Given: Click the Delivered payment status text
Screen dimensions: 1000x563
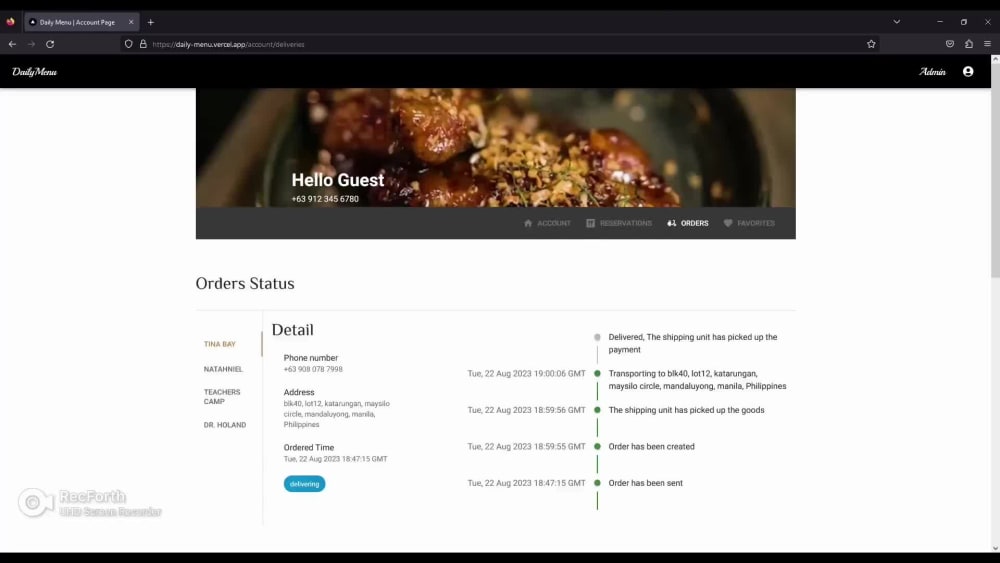Looking at the screenshot, I should [x=693, y=343].
